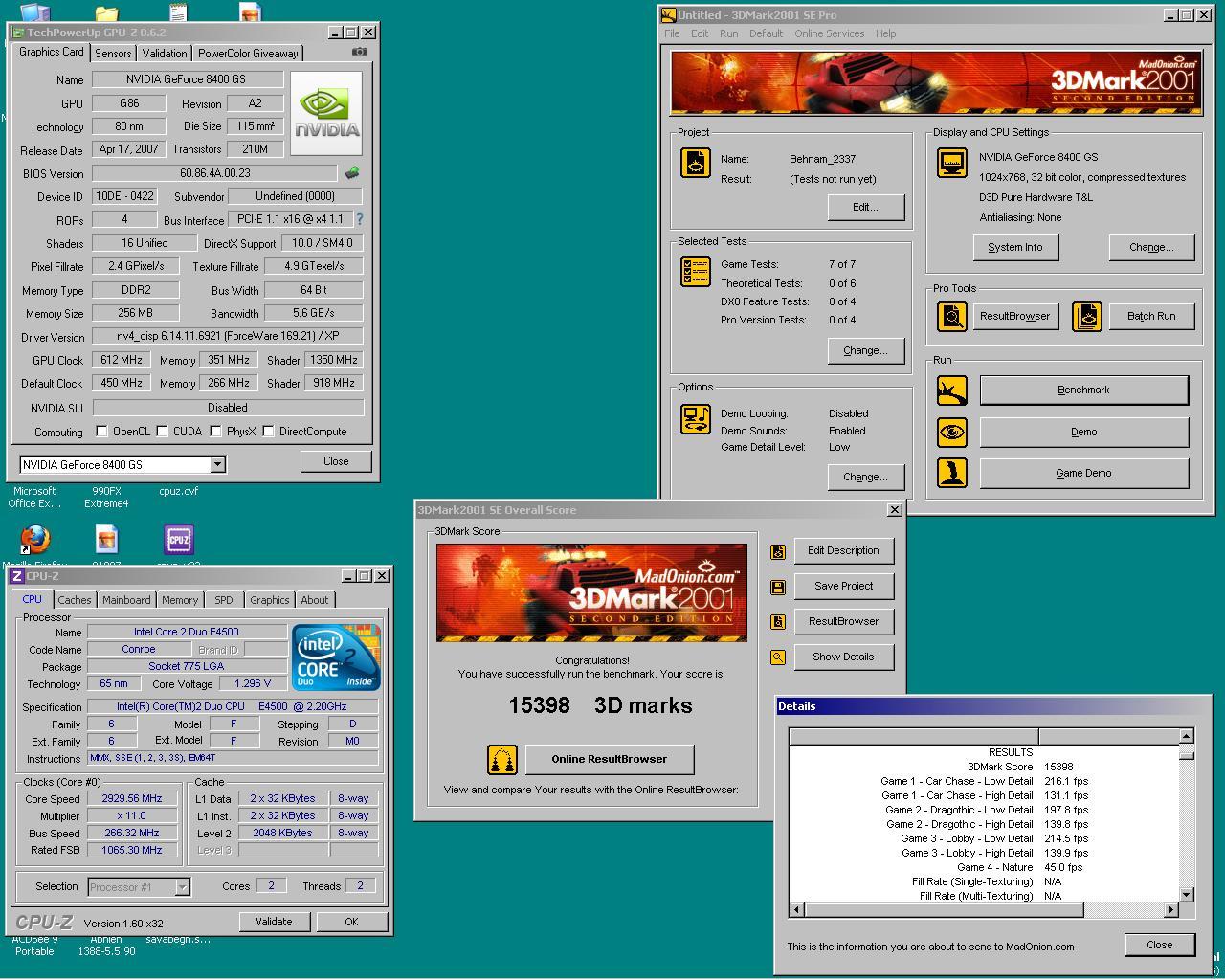
Task: Enable the PhysX checkbox
Action: click(x=215, y=432)
